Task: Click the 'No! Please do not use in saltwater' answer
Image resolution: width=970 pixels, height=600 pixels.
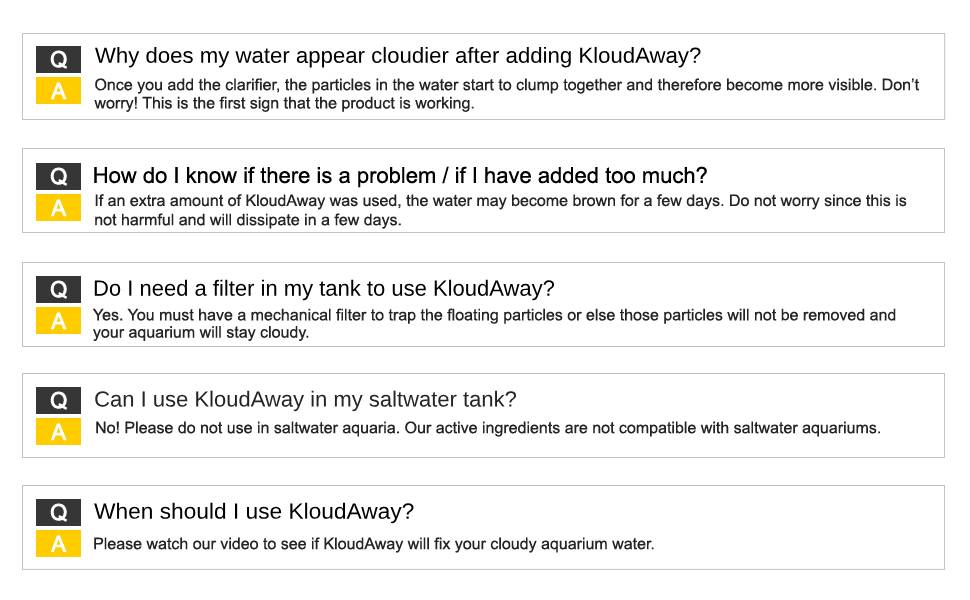Action: [x=487, y=428]
